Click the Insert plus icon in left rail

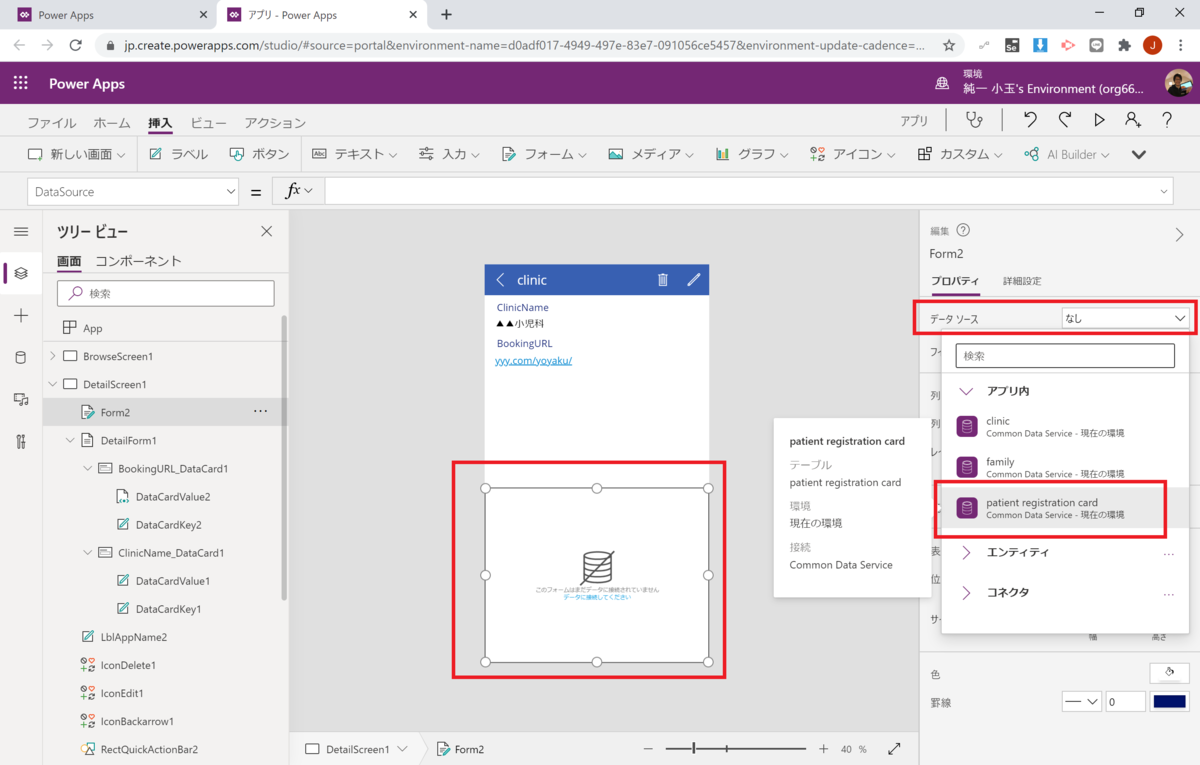pos(21,315)
